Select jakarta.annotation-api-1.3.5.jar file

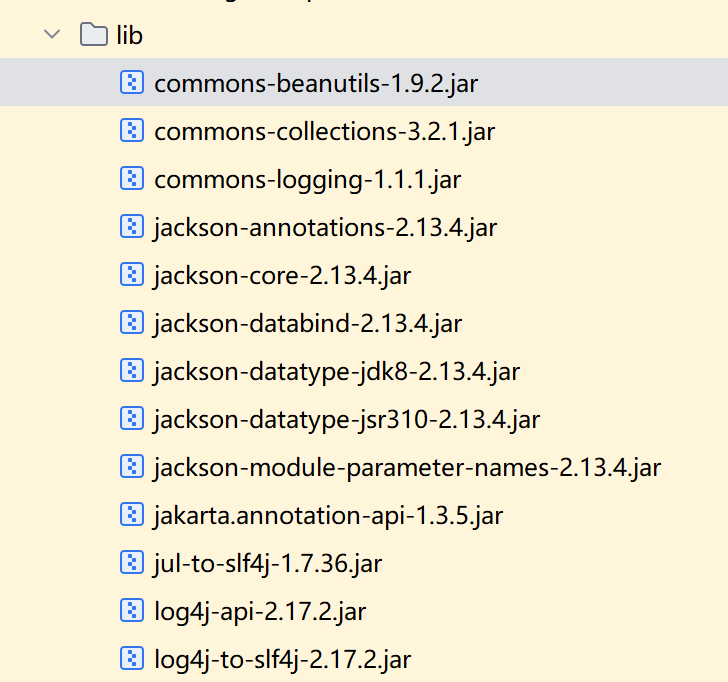click(x=328, y=515)
